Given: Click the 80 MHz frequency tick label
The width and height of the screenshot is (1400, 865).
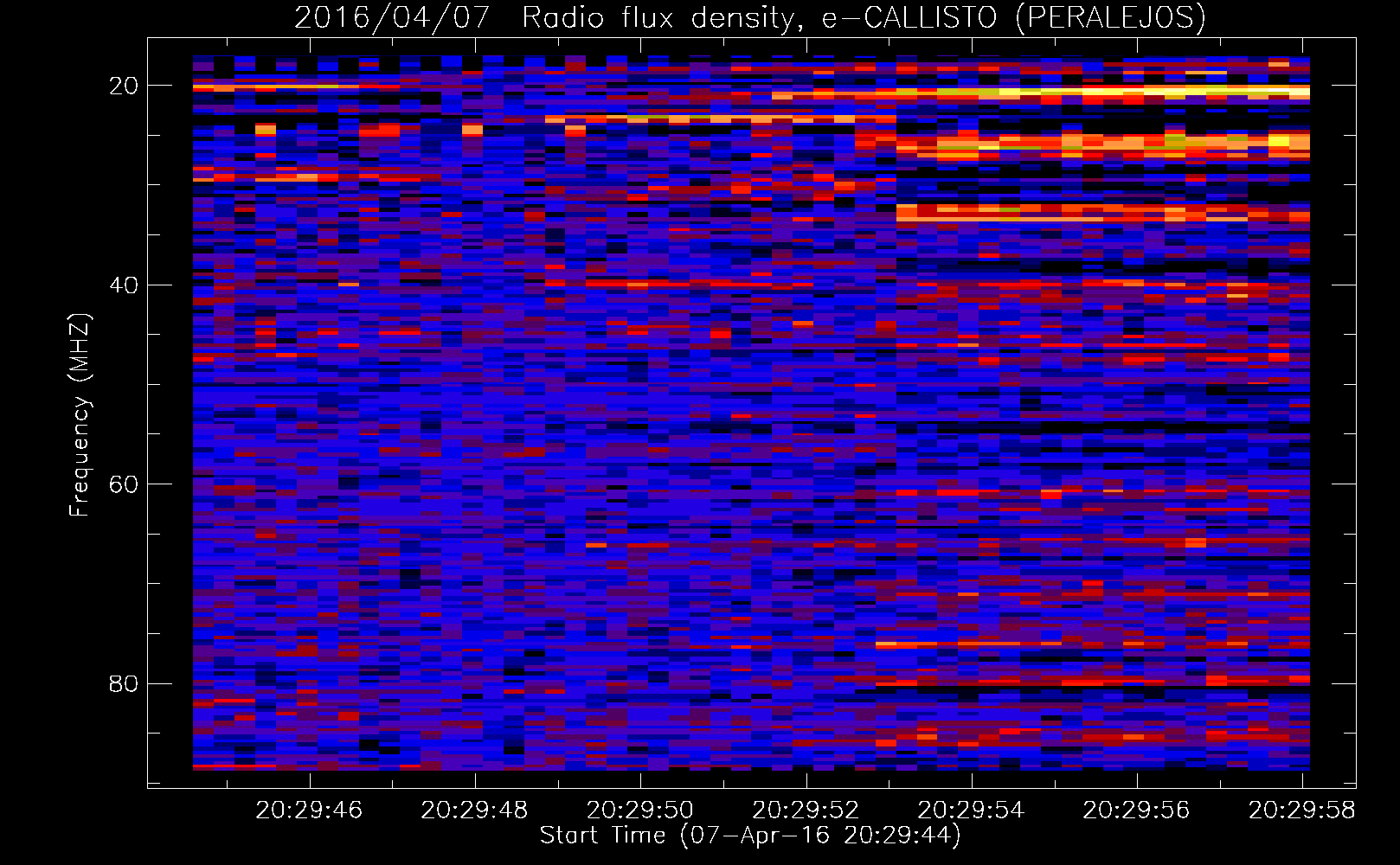Looking at the screenshot, I should point(124,683).
